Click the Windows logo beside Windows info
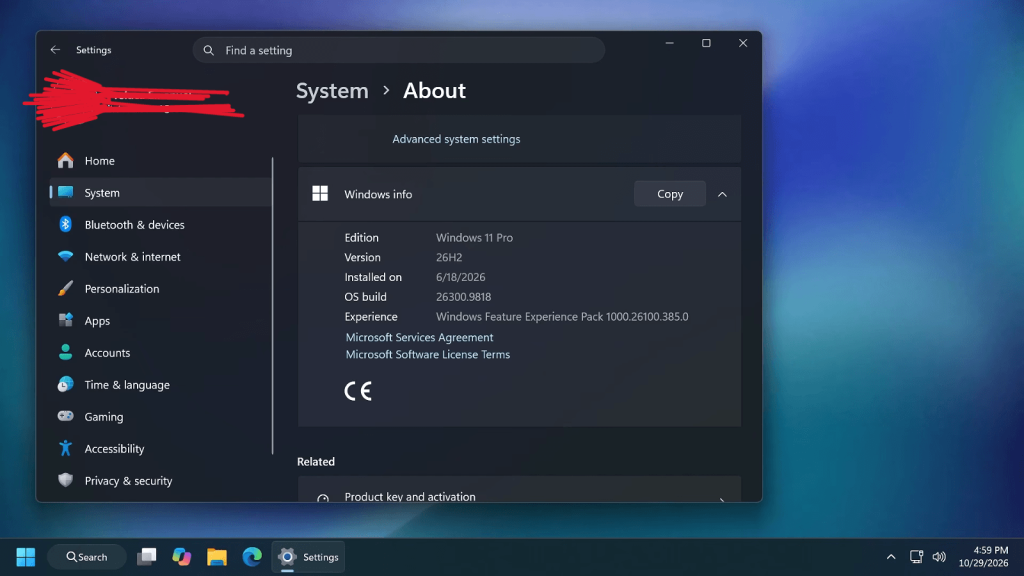Image resolution: width=1024 pixels, height=576 pixels. 320,193
